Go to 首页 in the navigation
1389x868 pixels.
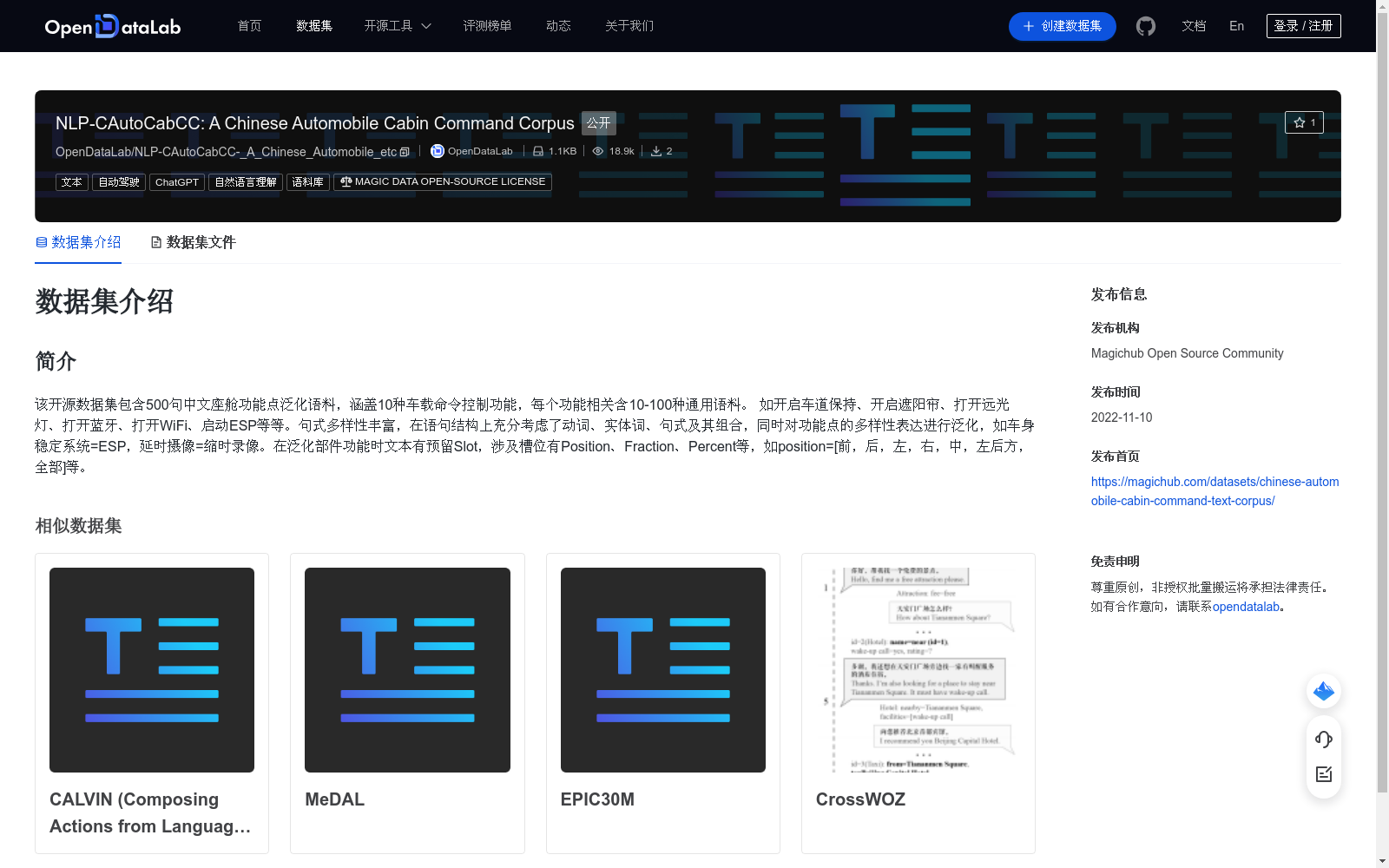[250, 26]
